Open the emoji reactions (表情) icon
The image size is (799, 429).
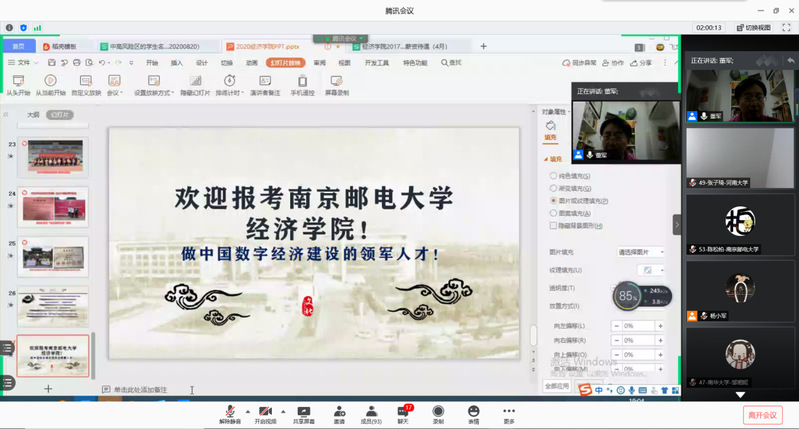(473, 411)
